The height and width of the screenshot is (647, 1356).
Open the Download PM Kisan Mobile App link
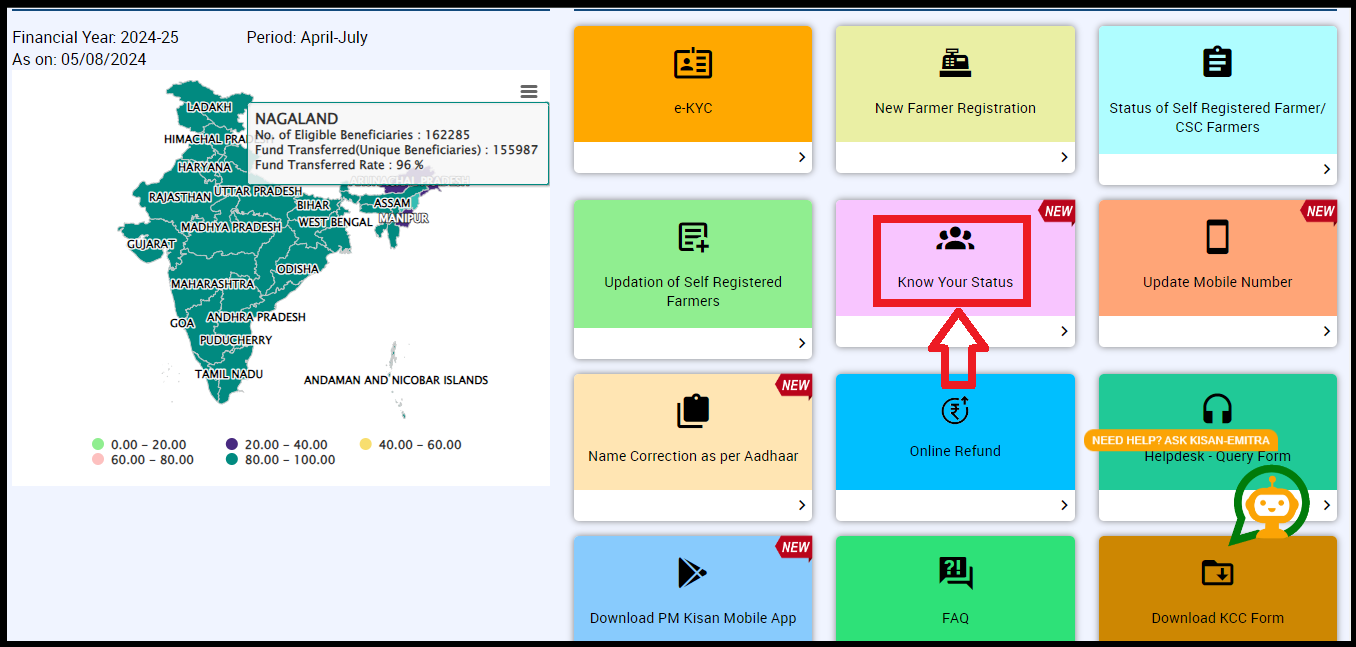(x=693, y=618)
